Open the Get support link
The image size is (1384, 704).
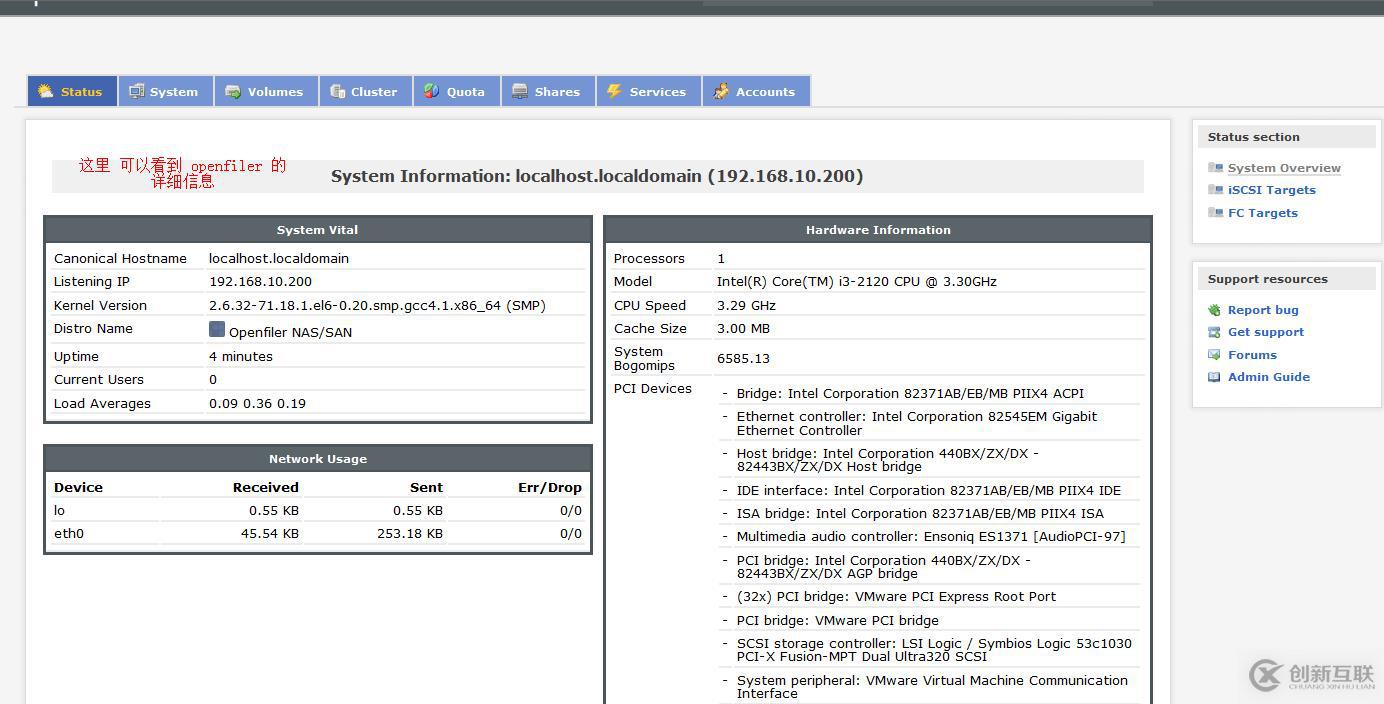pos(1265,332)
